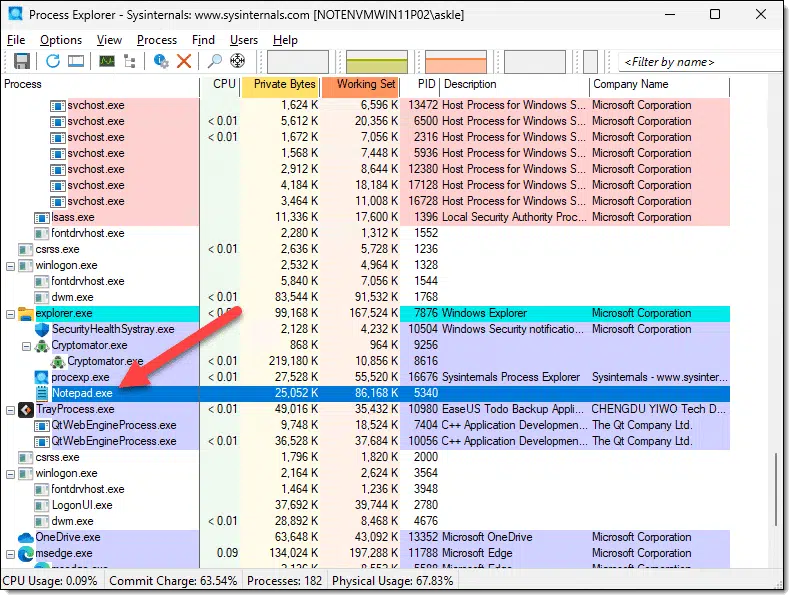The image size is (794, 600).
Task: Open the Options menu
Action: pos(61,40)
